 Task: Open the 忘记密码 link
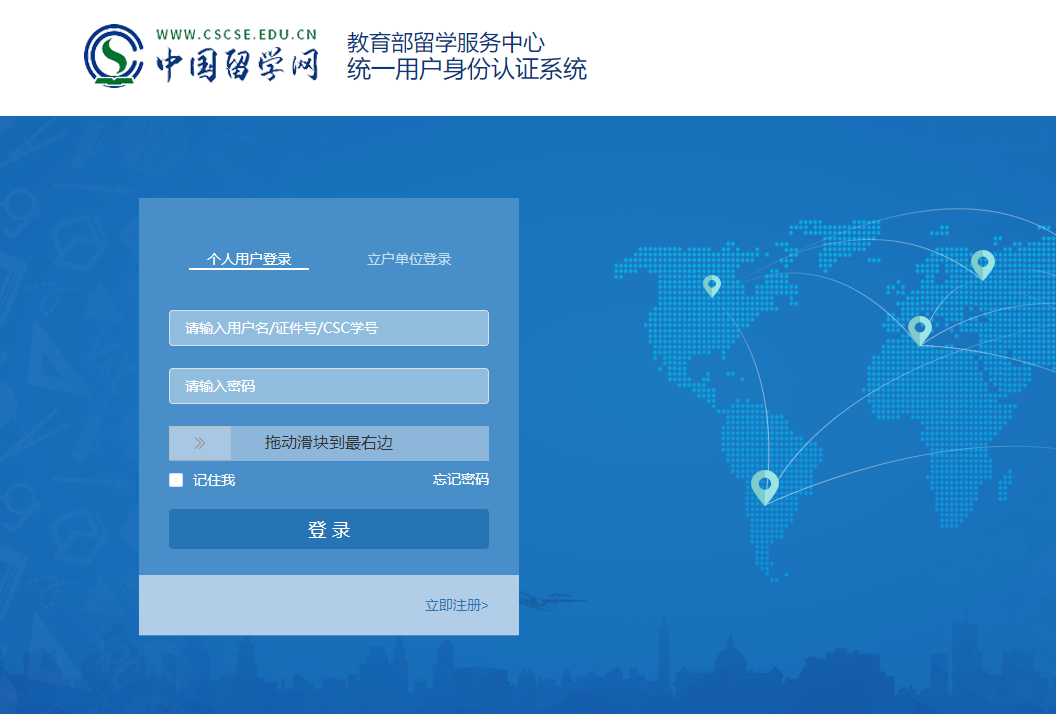point(461,479)
